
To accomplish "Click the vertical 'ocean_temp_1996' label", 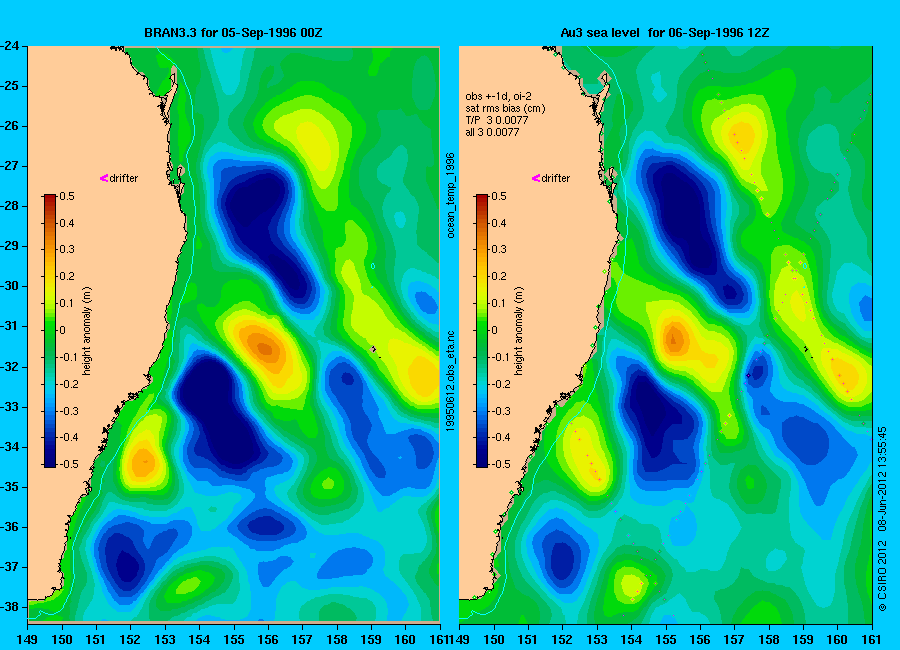I will 451,195.
